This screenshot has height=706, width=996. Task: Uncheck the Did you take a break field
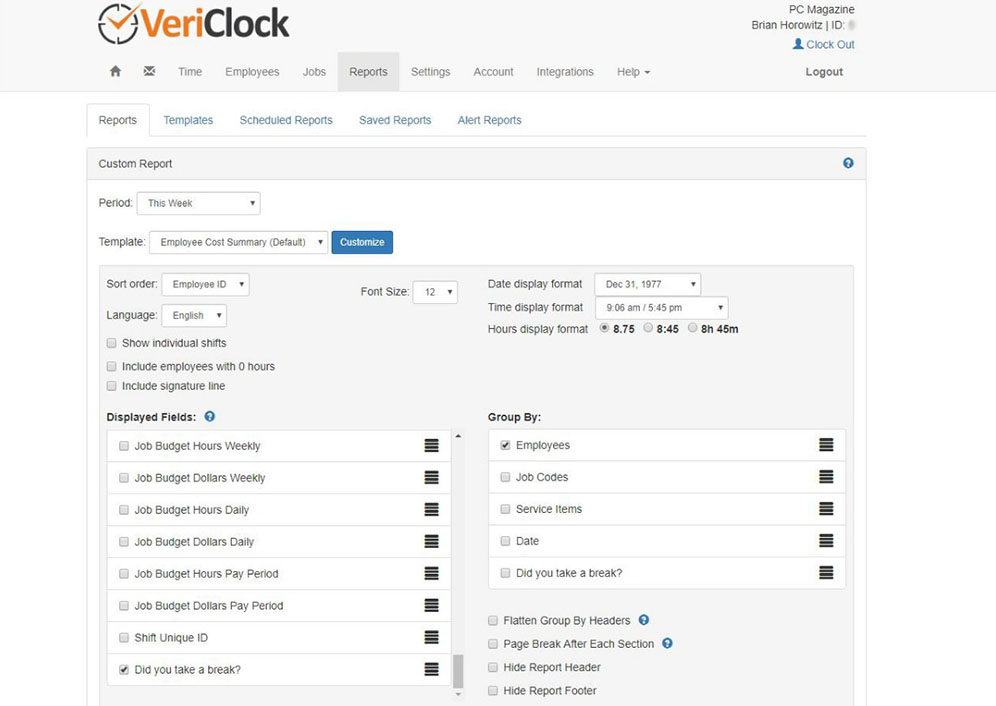(x=123, y=669)
